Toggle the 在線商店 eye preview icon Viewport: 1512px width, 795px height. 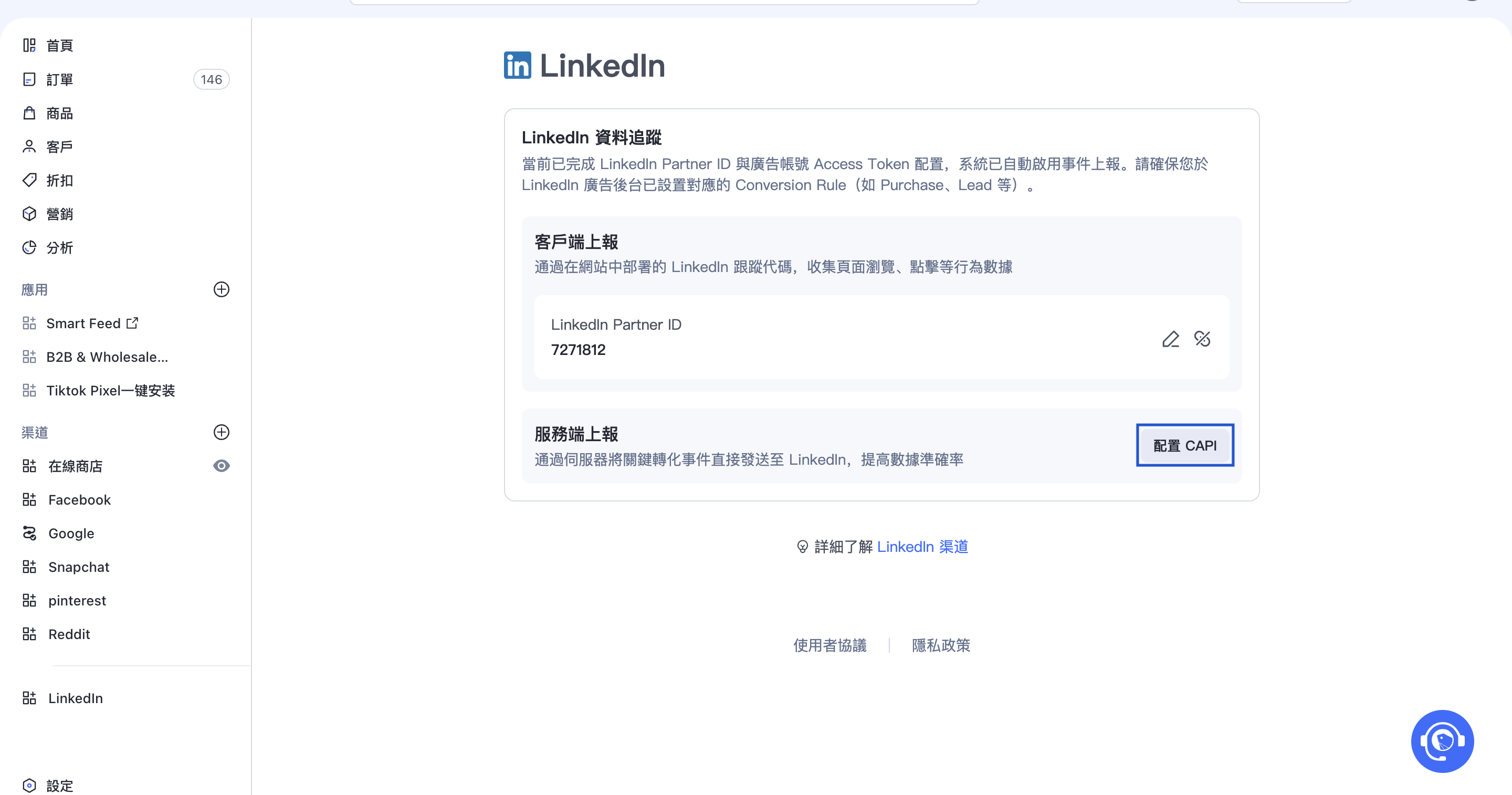tap(221, 466)
